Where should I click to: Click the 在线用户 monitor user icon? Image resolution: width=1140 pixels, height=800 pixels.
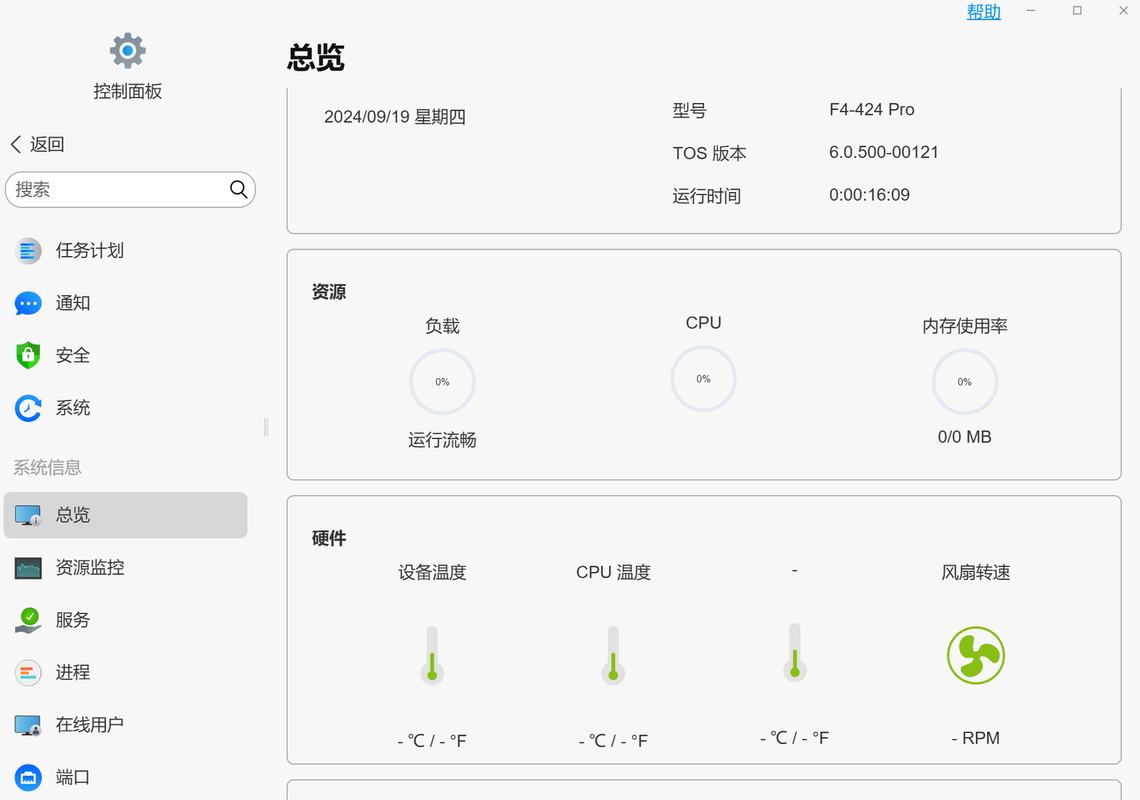[x=28, y=725]
